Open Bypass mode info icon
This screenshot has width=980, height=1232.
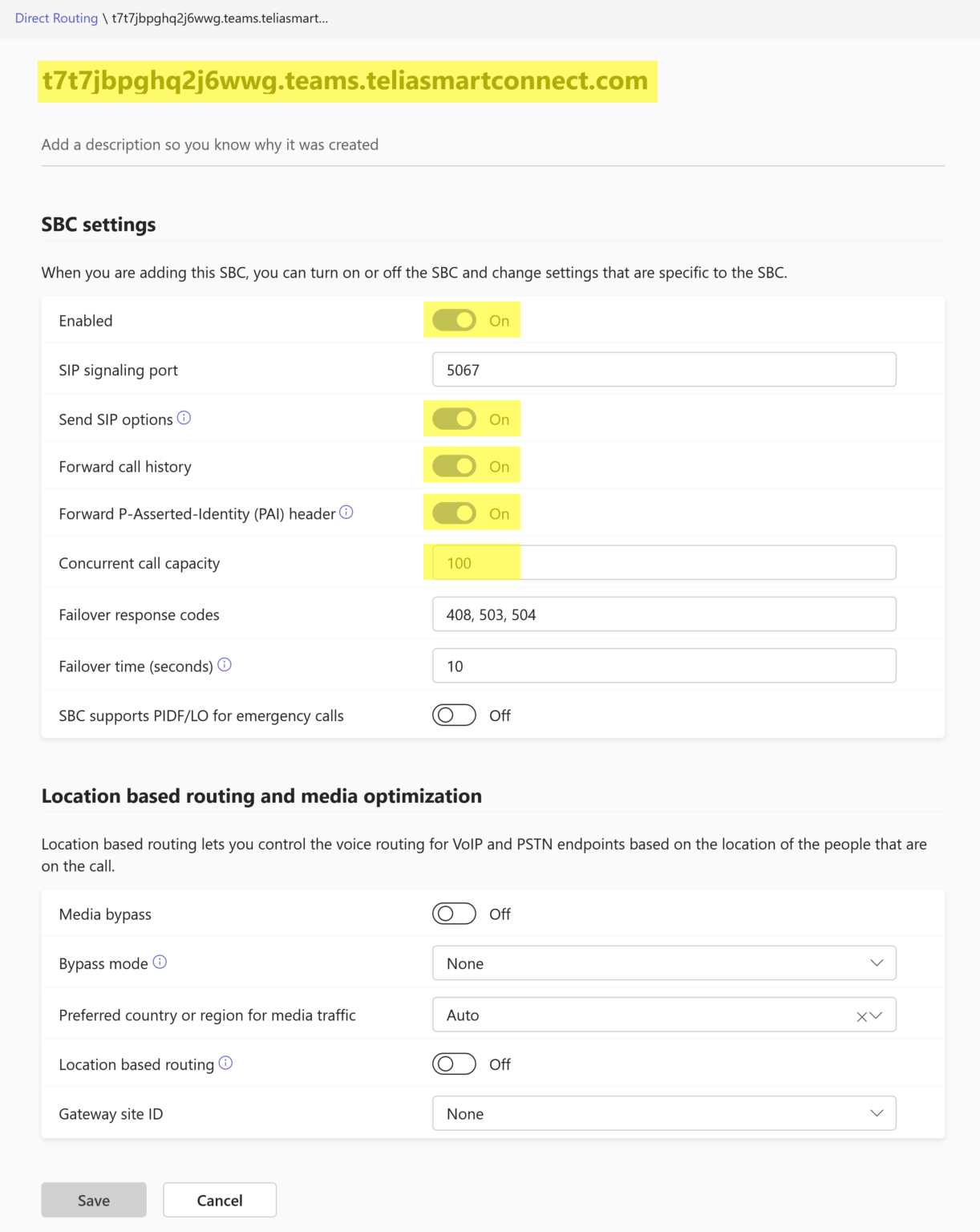pos(160,962)
